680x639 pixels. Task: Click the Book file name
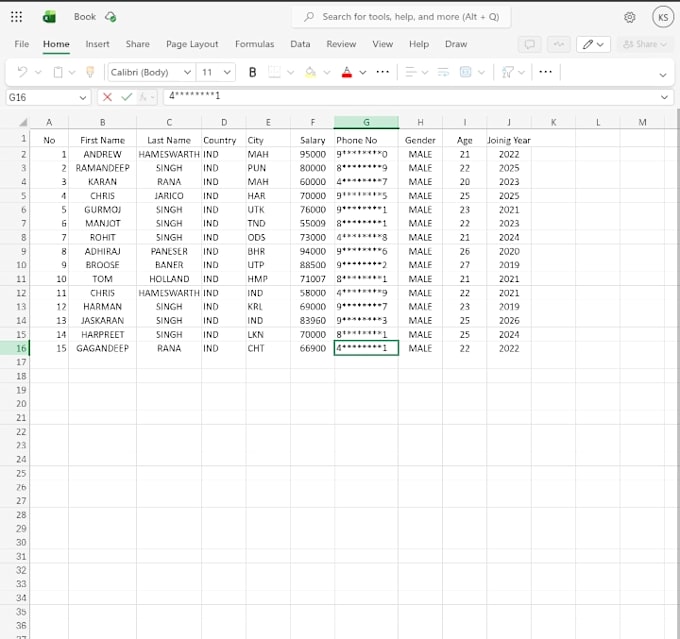pos(85,17)
